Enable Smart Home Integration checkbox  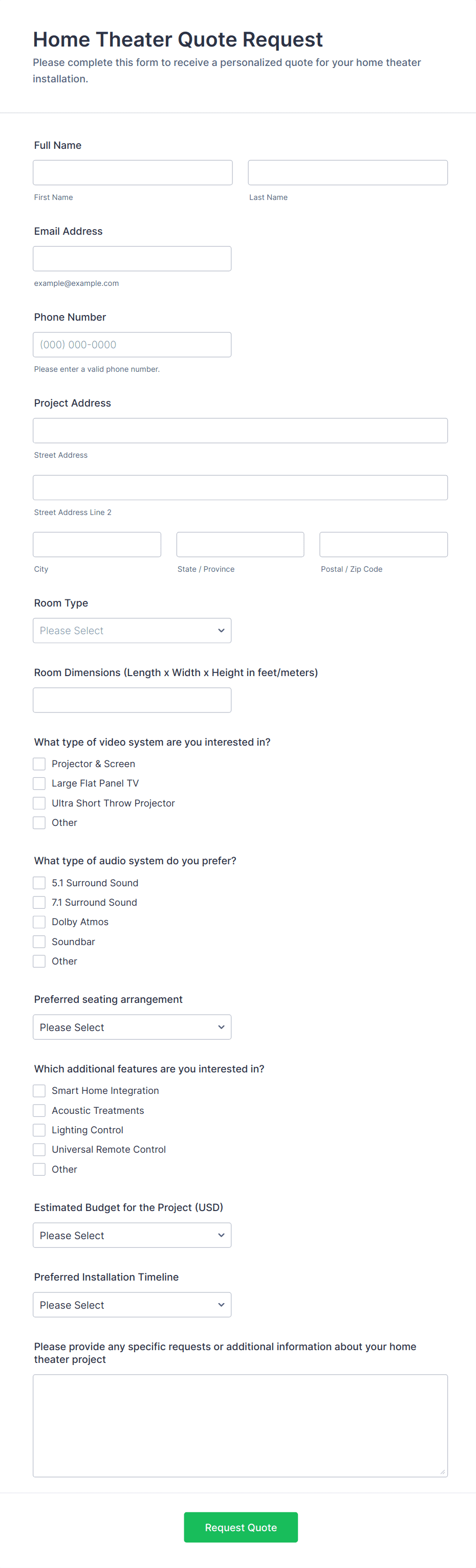point(39,1091)
